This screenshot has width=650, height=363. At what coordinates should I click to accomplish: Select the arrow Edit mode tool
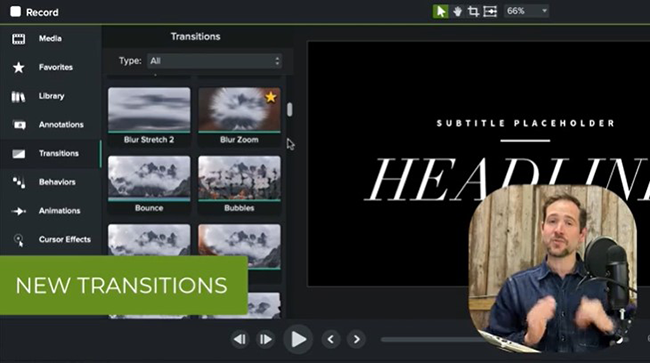pos(440,11)
